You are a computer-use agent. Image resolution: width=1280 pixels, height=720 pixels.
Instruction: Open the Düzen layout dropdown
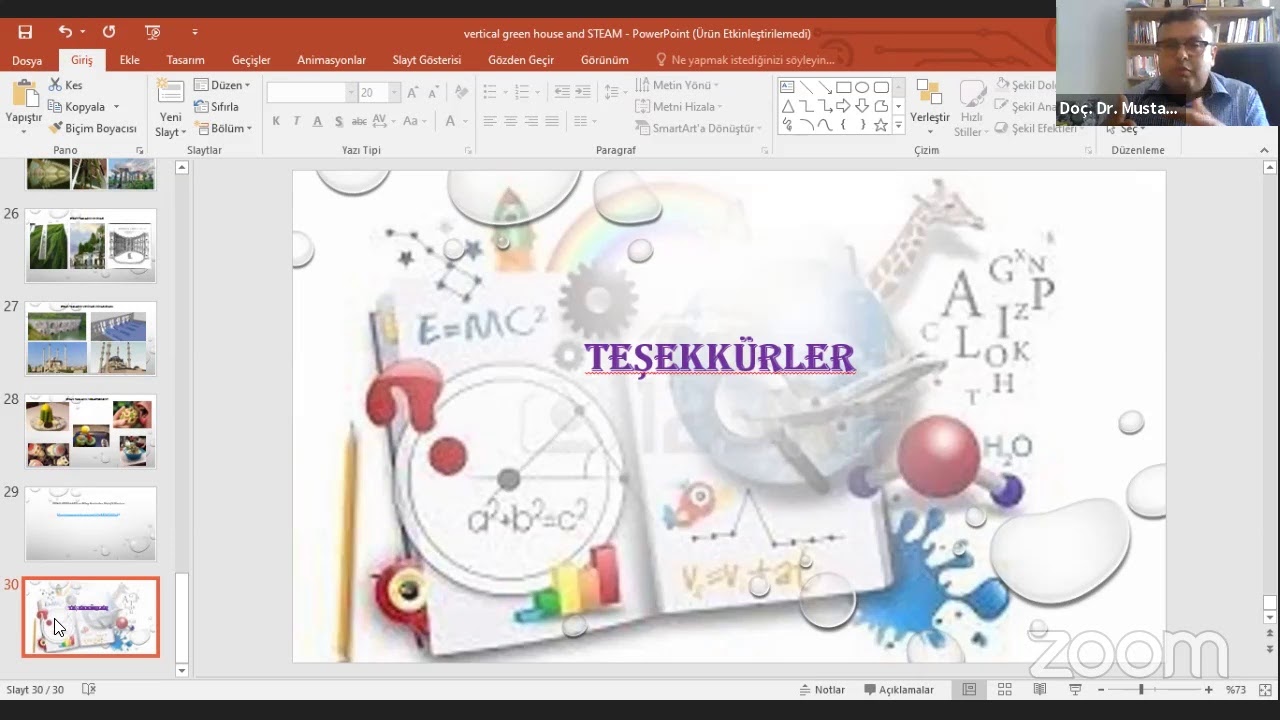click(222, 85)
